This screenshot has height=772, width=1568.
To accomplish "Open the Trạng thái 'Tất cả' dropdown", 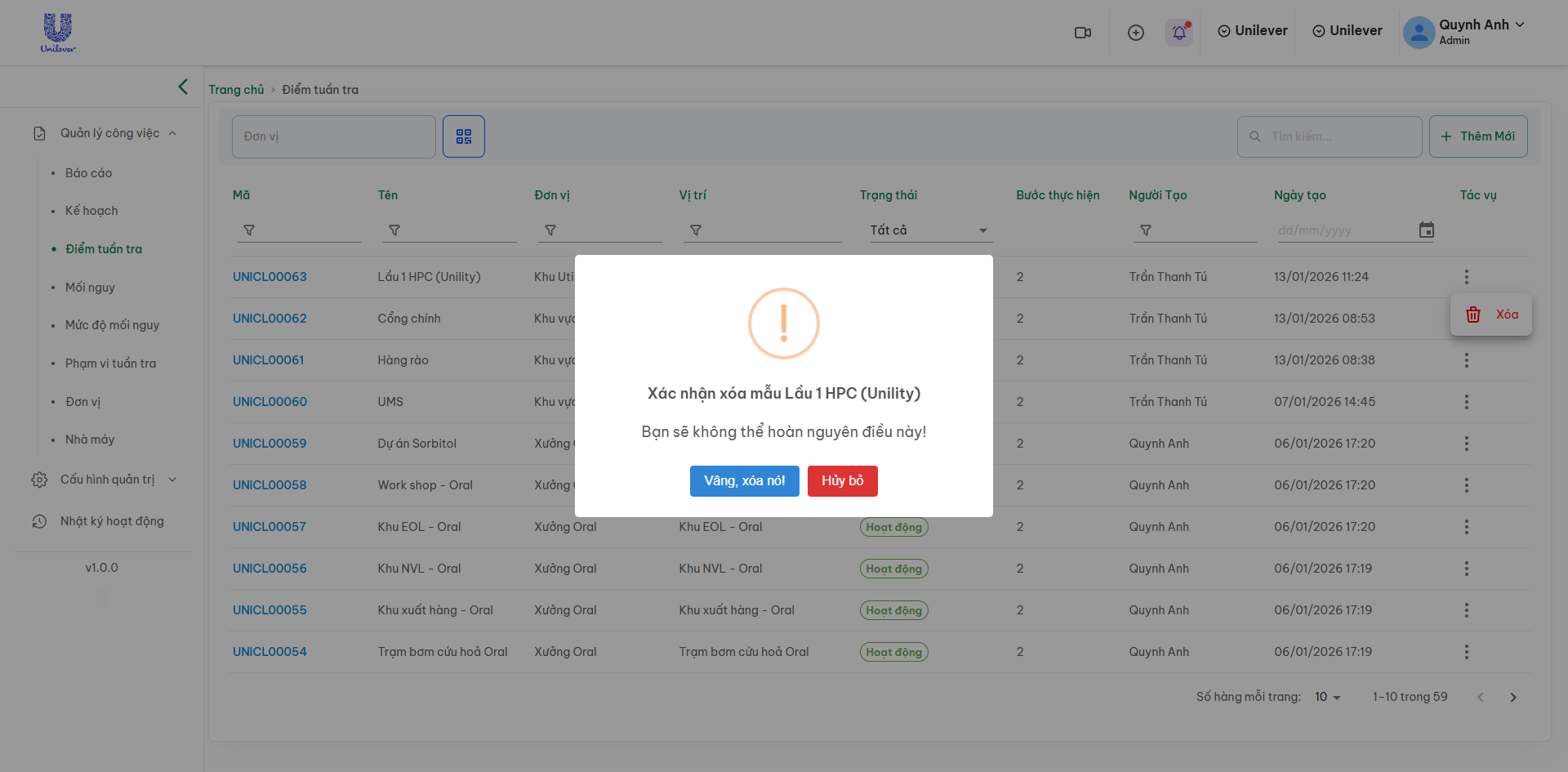I will [929, 230].
